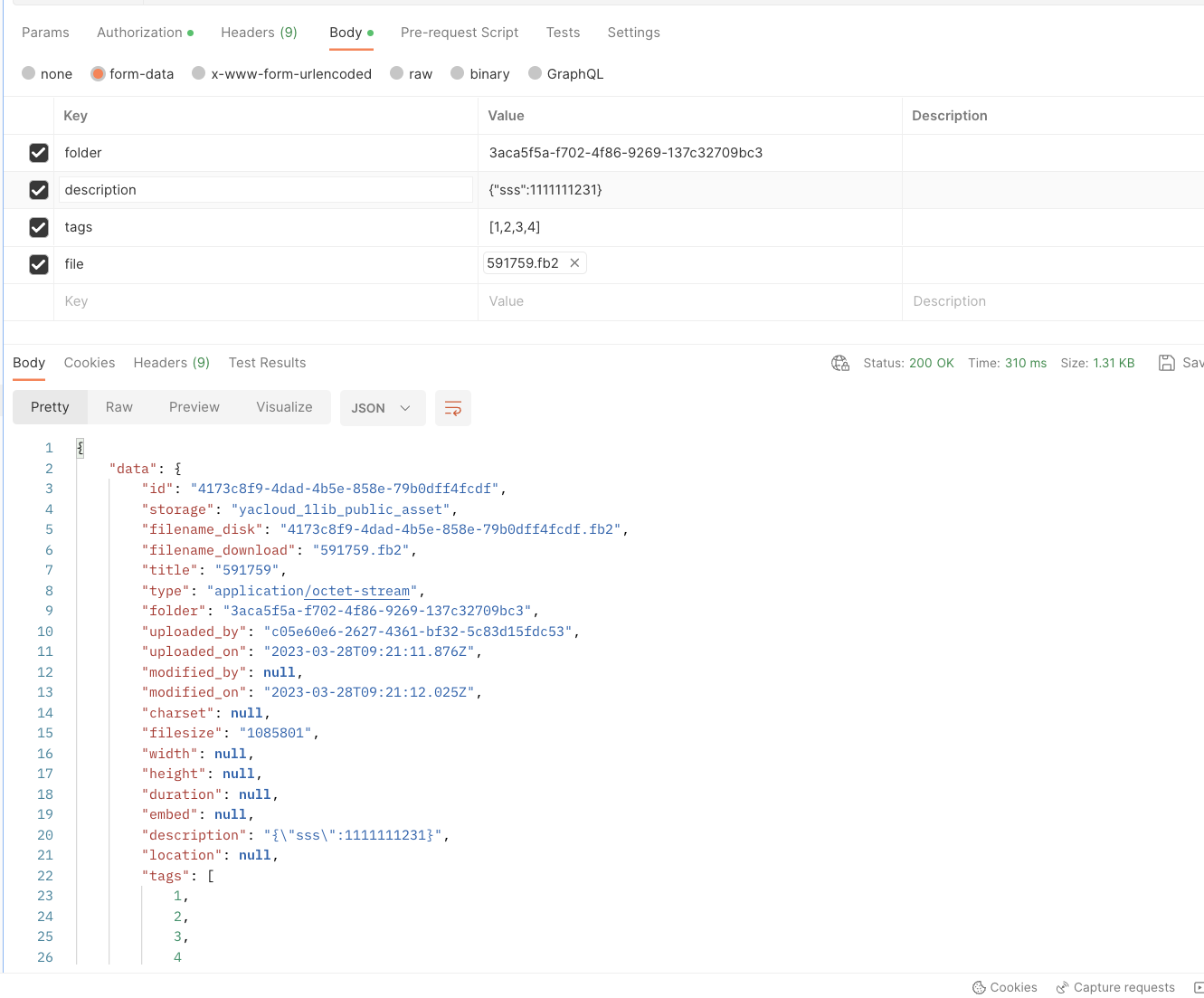Uncheck the folder form-data row
The height and width of the screenshot is (998, 1204).
pyautogui.click(x=39, y=153)
